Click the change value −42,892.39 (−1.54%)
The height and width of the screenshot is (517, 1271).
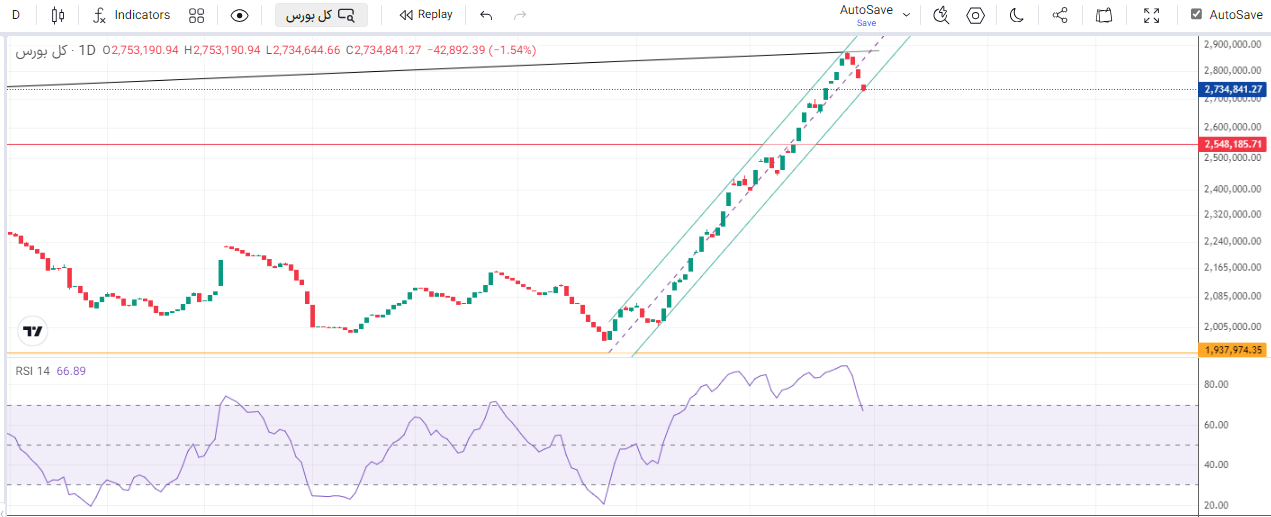481,50
